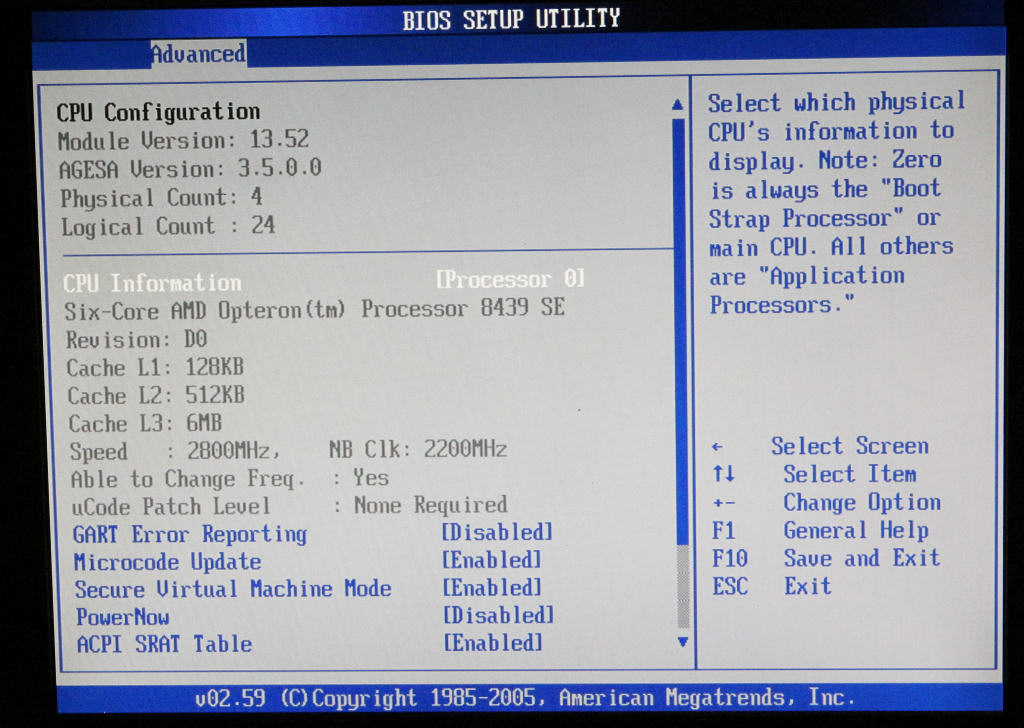Viewport: 1024px width, 728px height.
Task: Click the Save and Exit help text
Action: 861,558
